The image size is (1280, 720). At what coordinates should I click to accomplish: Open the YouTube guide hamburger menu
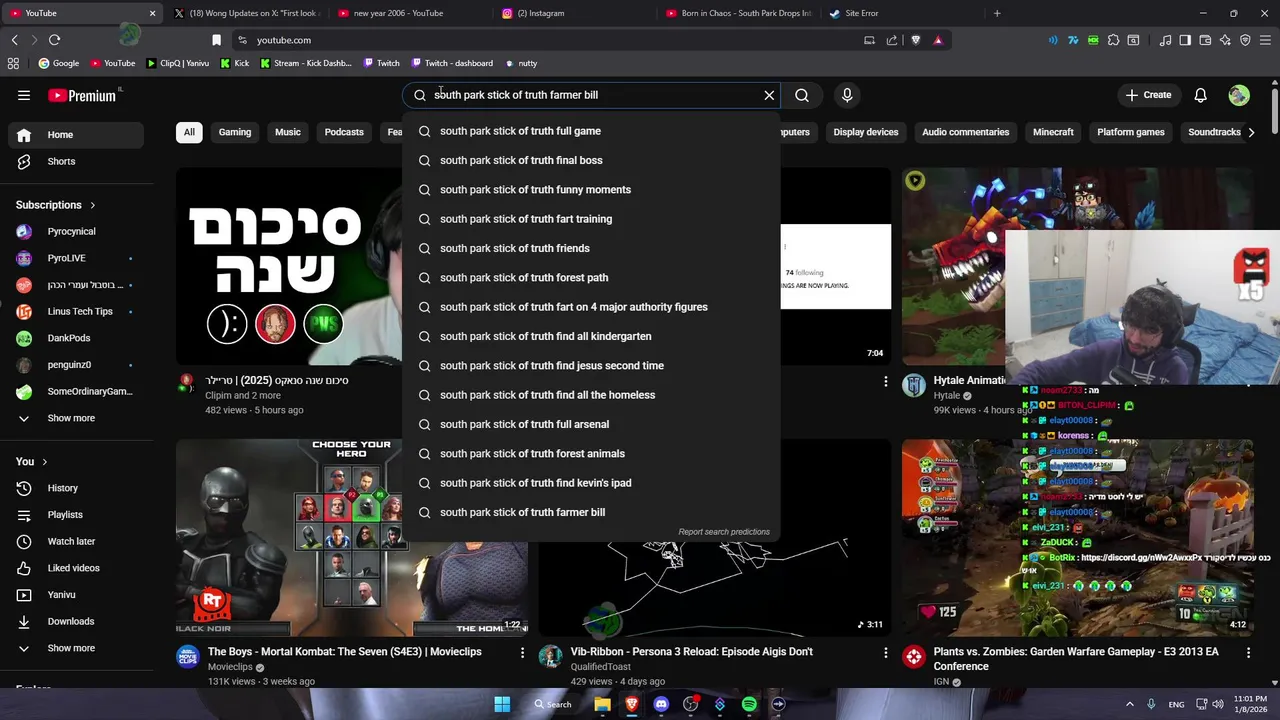tap(24, 95)
